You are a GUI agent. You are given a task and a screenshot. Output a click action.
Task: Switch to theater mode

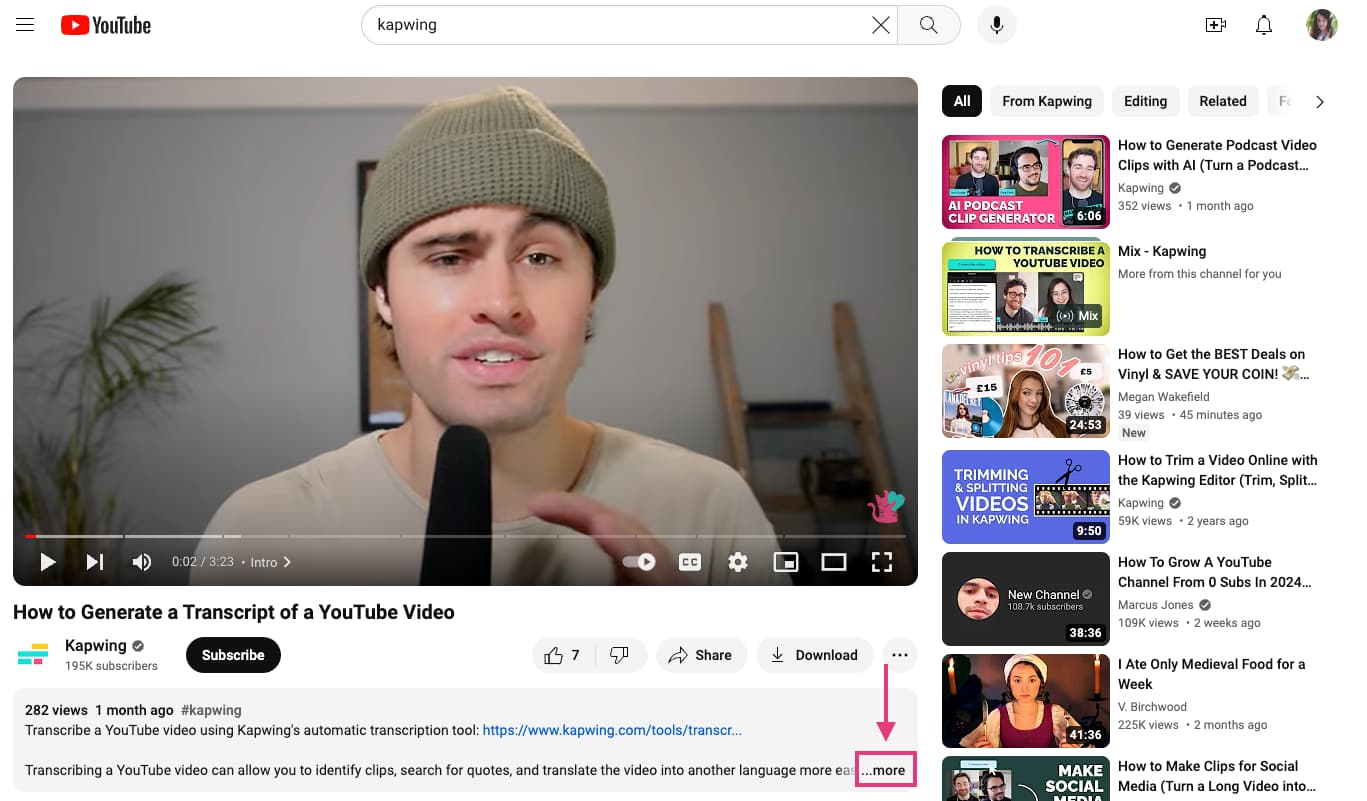(x=834, y=562)
